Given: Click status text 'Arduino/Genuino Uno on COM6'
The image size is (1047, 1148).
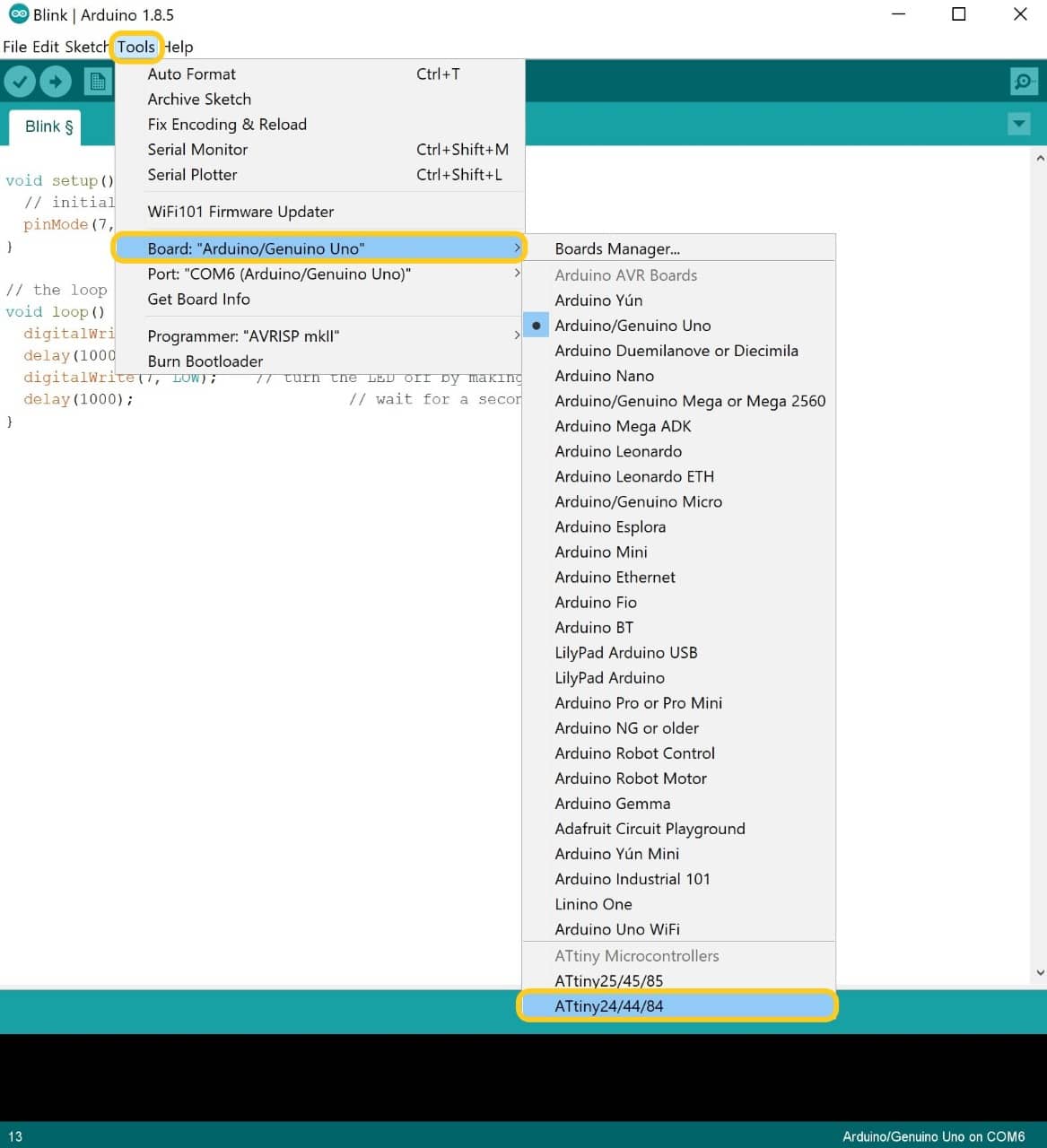Looking at the screenshot, I should point(933,1136).
